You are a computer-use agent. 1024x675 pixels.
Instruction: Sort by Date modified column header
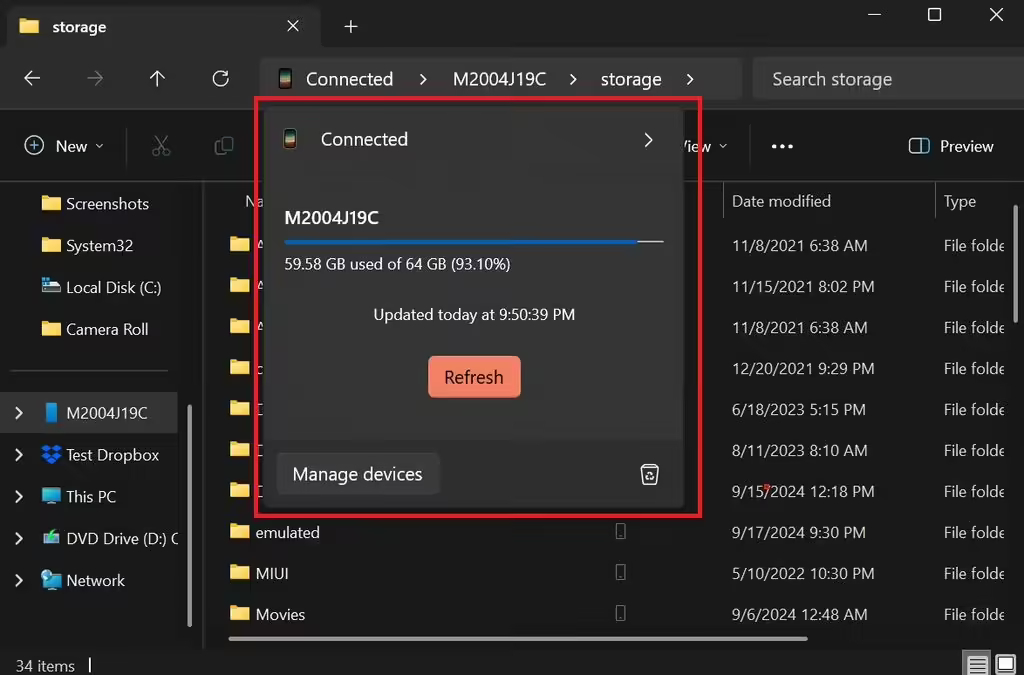pyautogui.click(x=781, y=201)
